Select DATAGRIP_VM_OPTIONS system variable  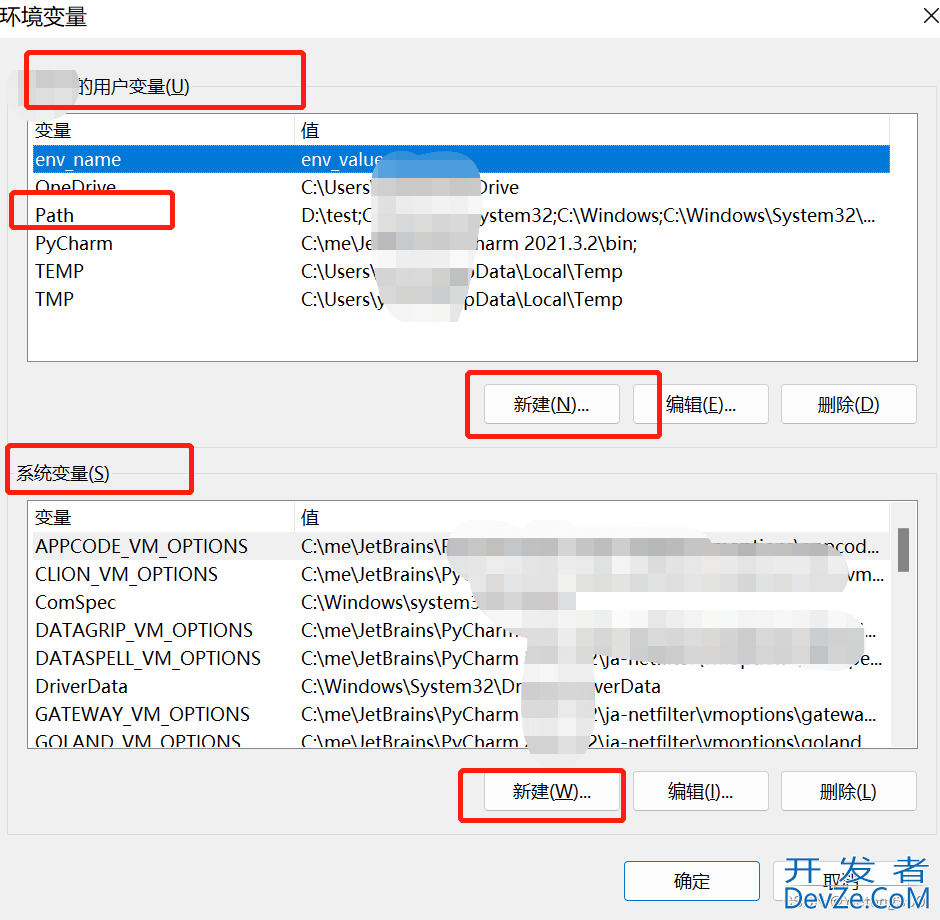tap(461, 630)
